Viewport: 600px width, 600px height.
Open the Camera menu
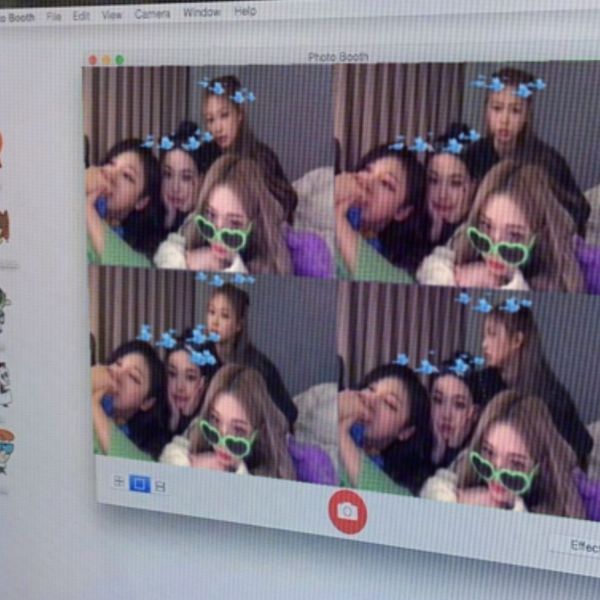tap(152, 14)
